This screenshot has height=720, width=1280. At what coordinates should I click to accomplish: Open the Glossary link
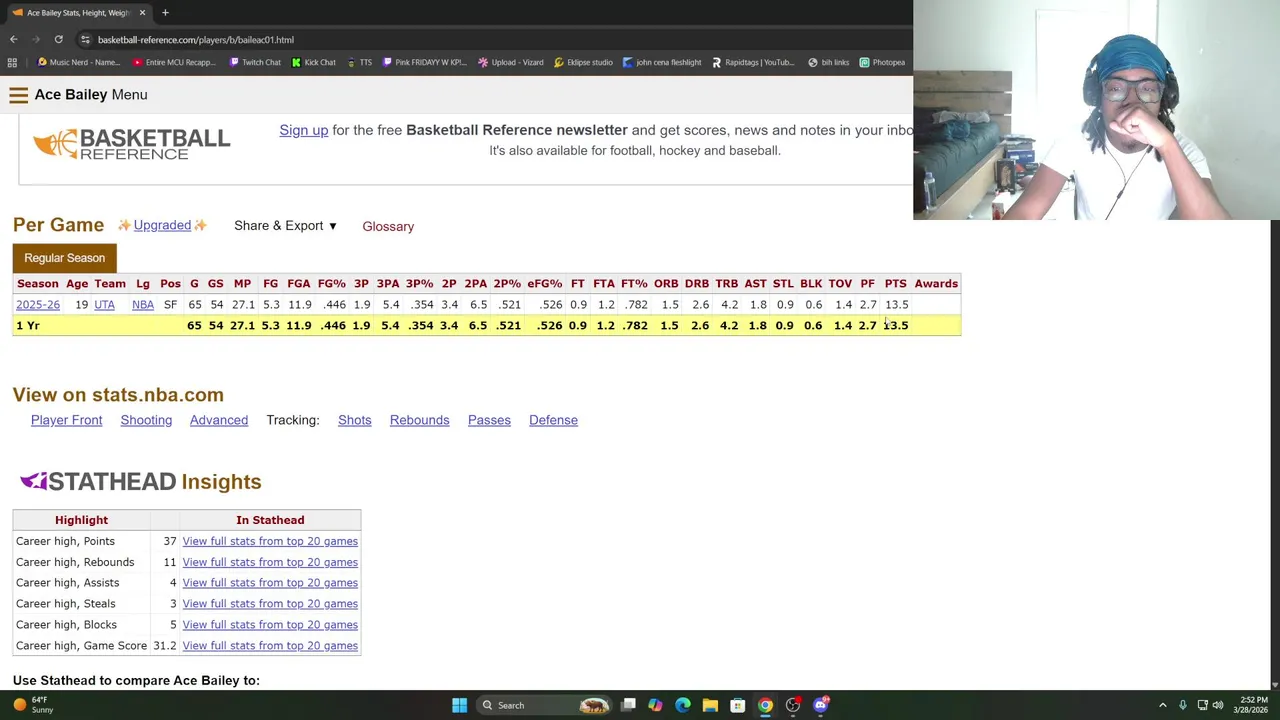(388, 226)
